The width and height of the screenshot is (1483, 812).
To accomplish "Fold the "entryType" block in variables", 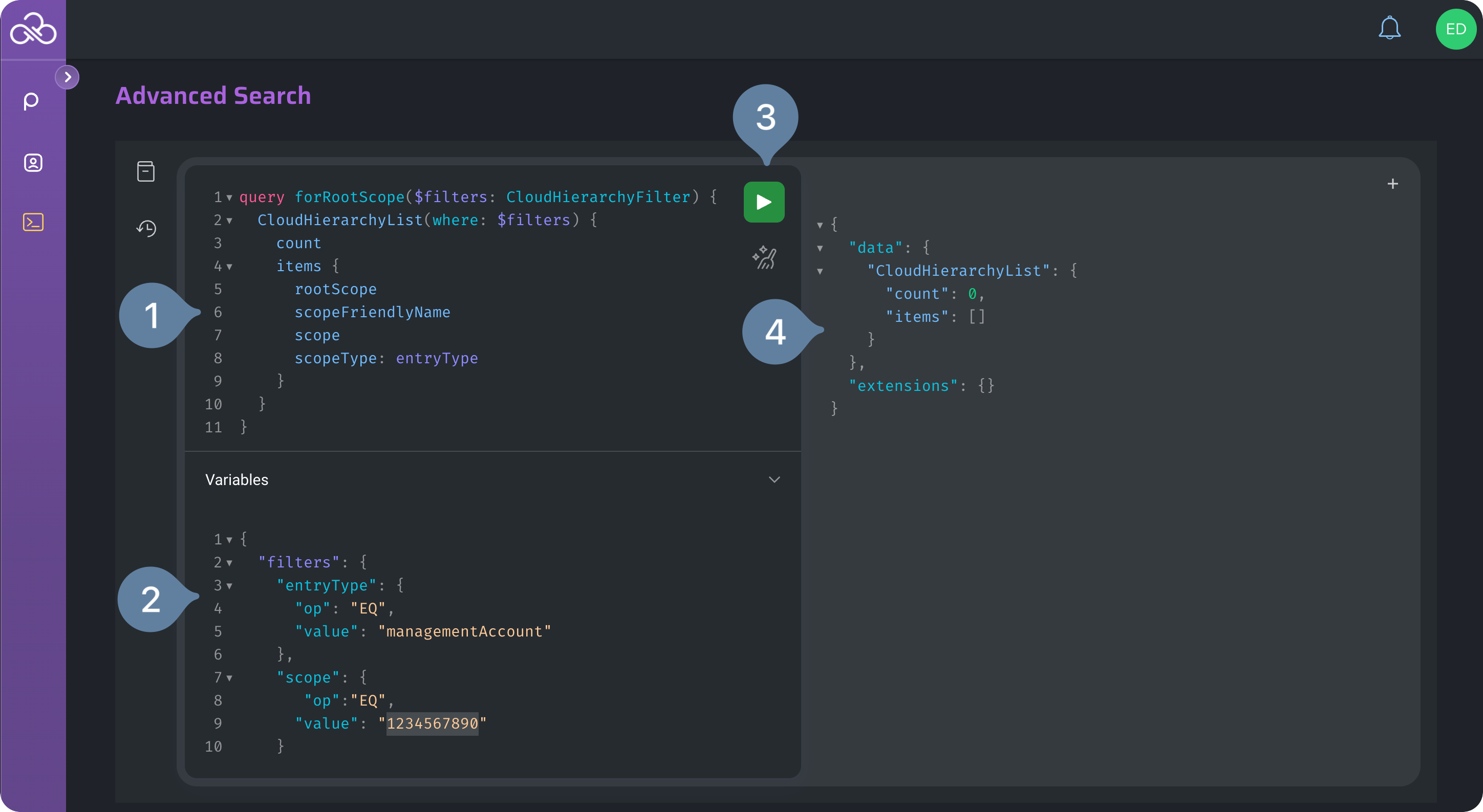I will tap(229, 586).
